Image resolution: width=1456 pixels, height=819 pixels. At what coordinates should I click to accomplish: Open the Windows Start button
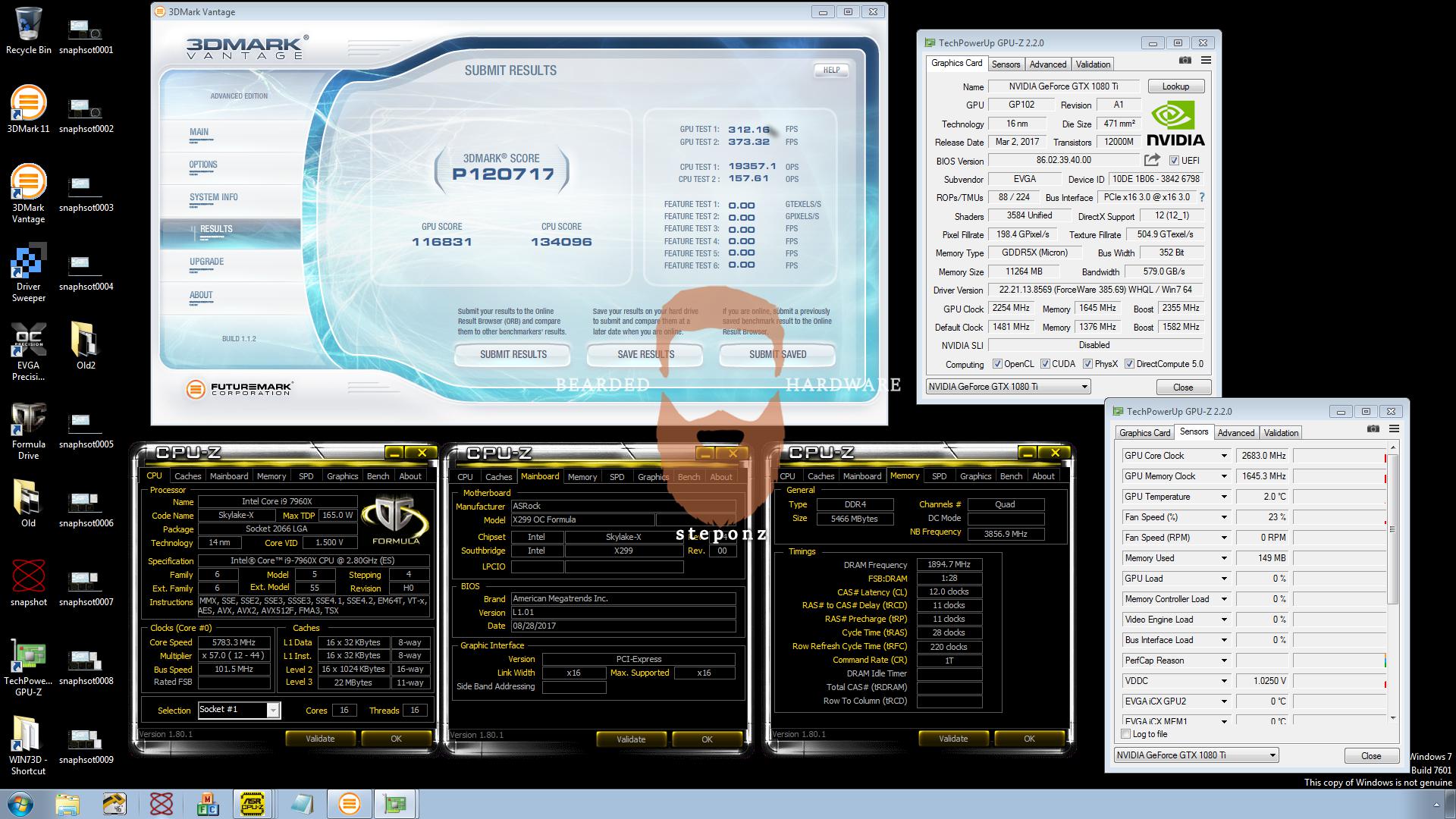coord(20,803)
